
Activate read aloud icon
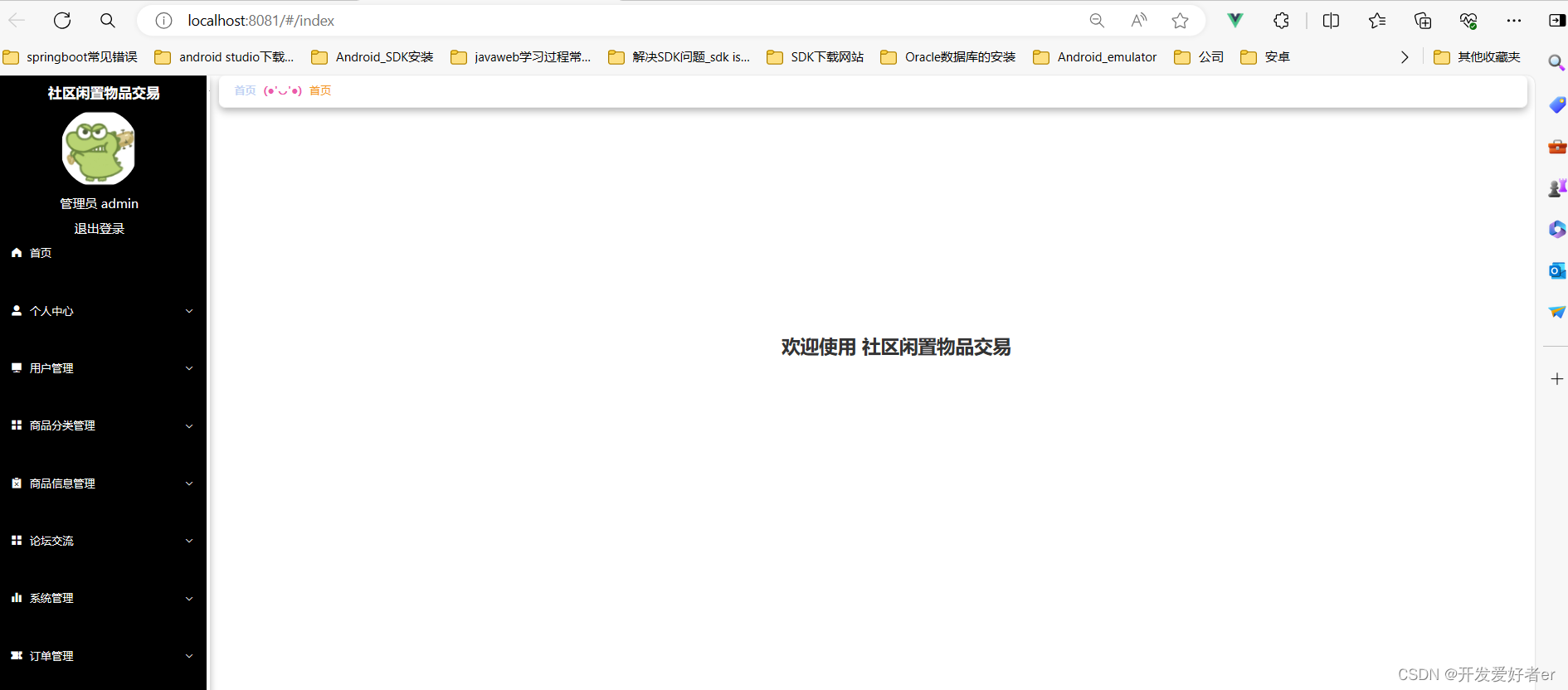(x=1139, y=21)
